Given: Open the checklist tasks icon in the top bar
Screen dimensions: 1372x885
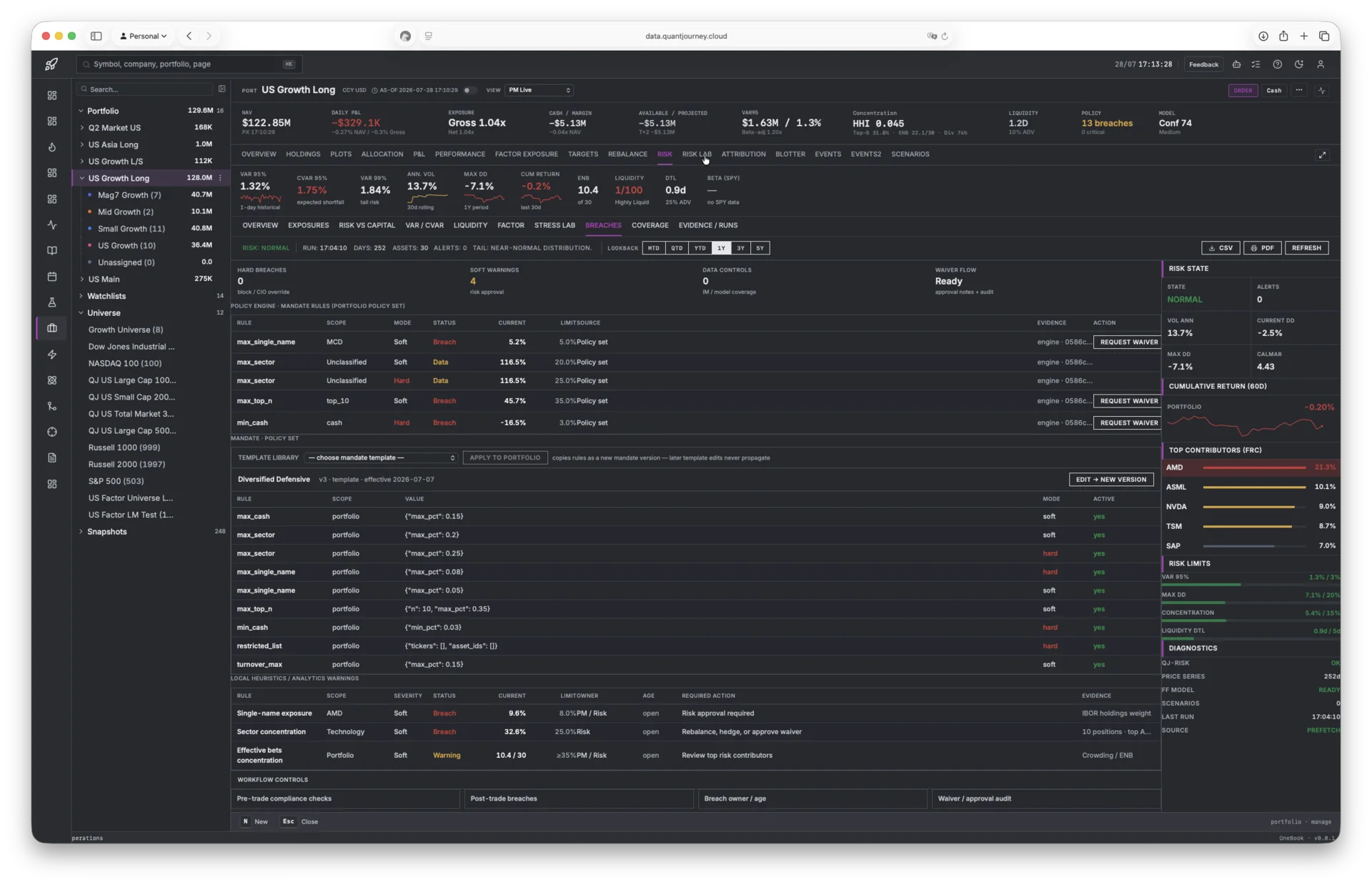Looking at the screenshot, I should (x=1256, y=64).
